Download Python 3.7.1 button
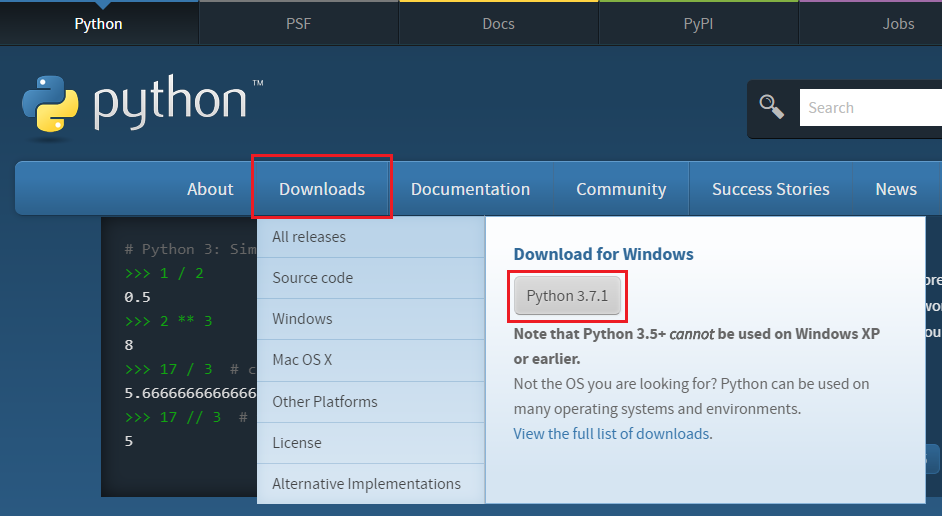942x516 pixels. click(567, 296)
